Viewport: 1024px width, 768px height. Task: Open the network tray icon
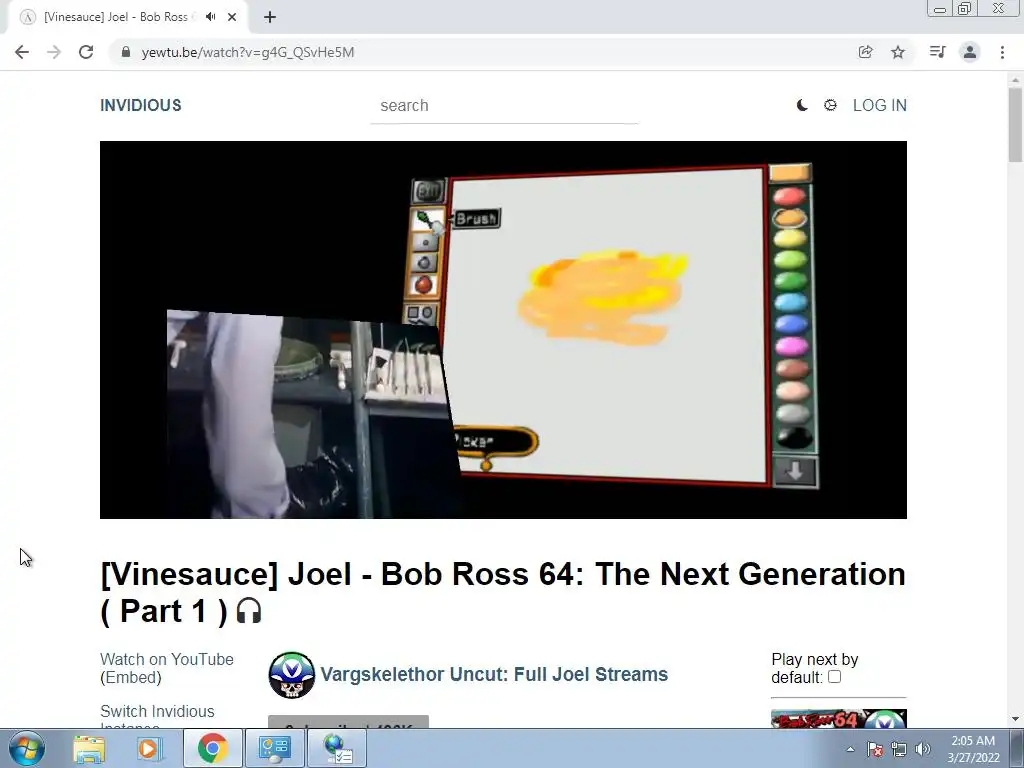pyautogui.click(x=899, y=749)
